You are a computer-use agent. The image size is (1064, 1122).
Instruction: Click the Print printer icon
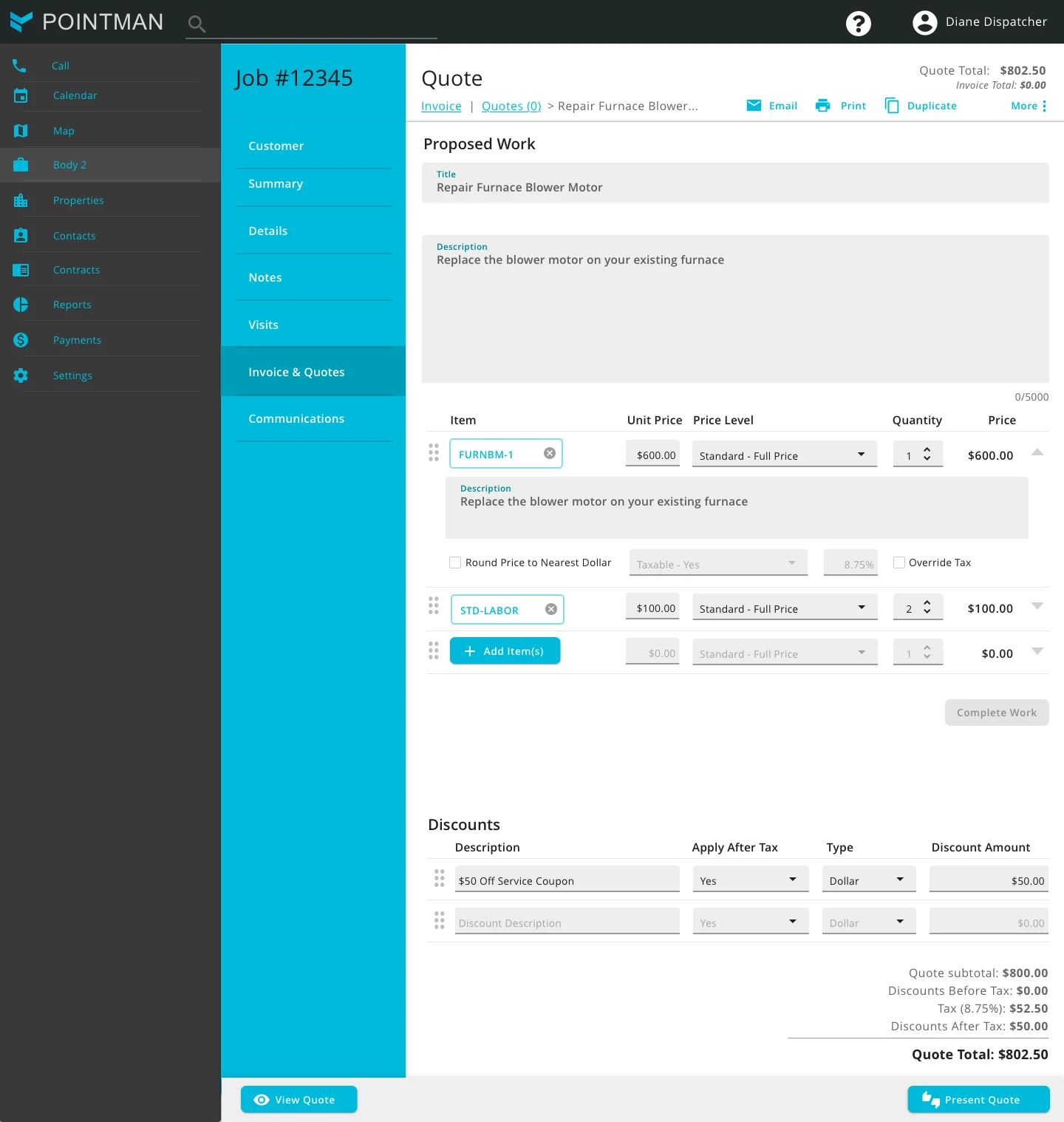tap(822, 106)
